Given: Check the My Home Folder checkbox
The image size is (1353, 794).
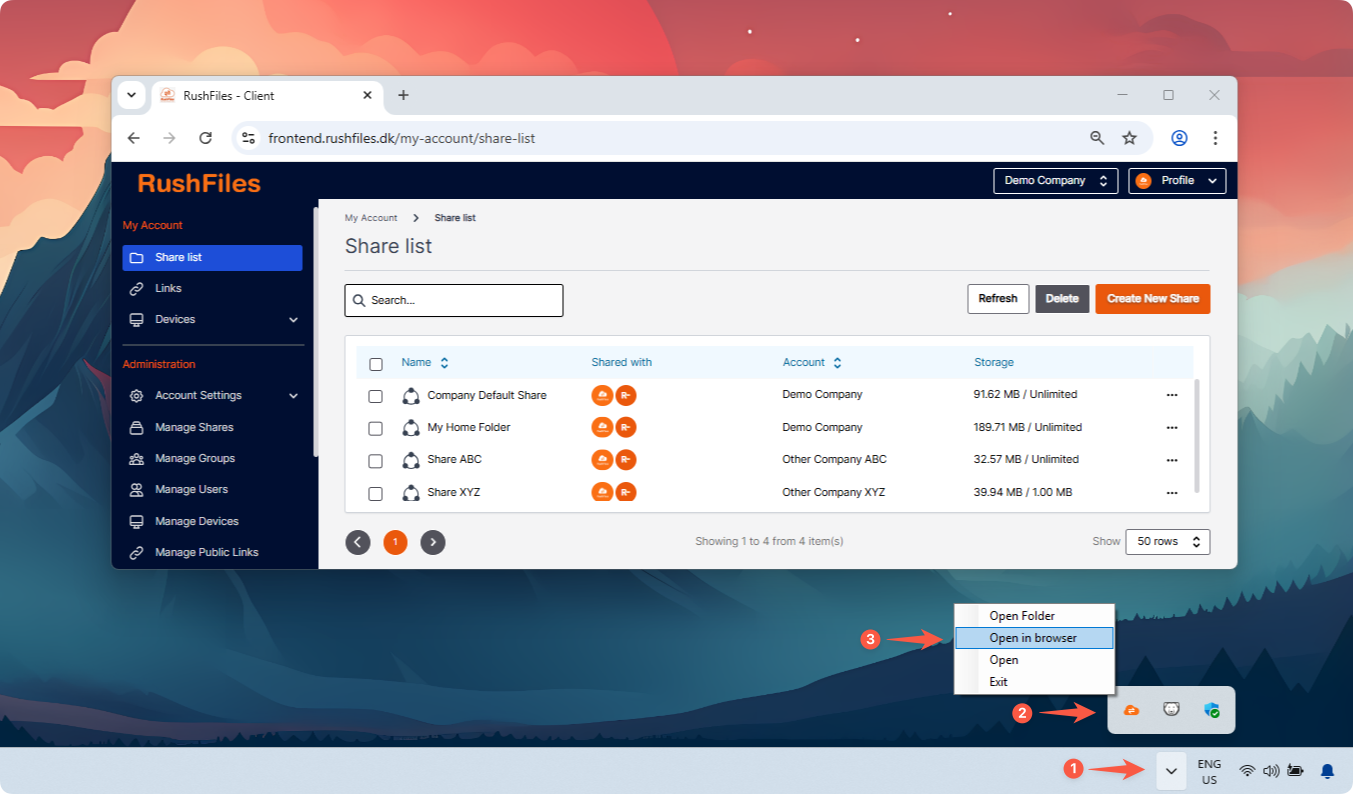Looking at the screenshot, I should 376,428.
